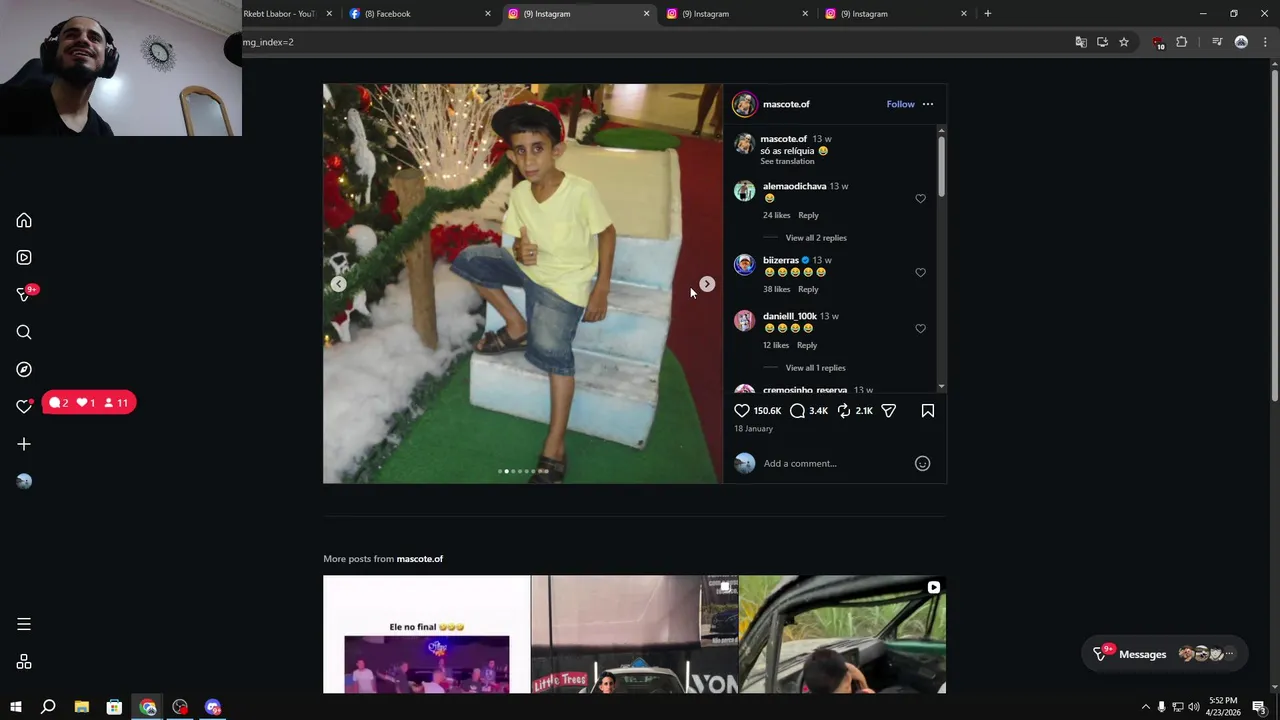
Task: Open the Meta apps grid icon in sidebar
Action: coord(24,662)
